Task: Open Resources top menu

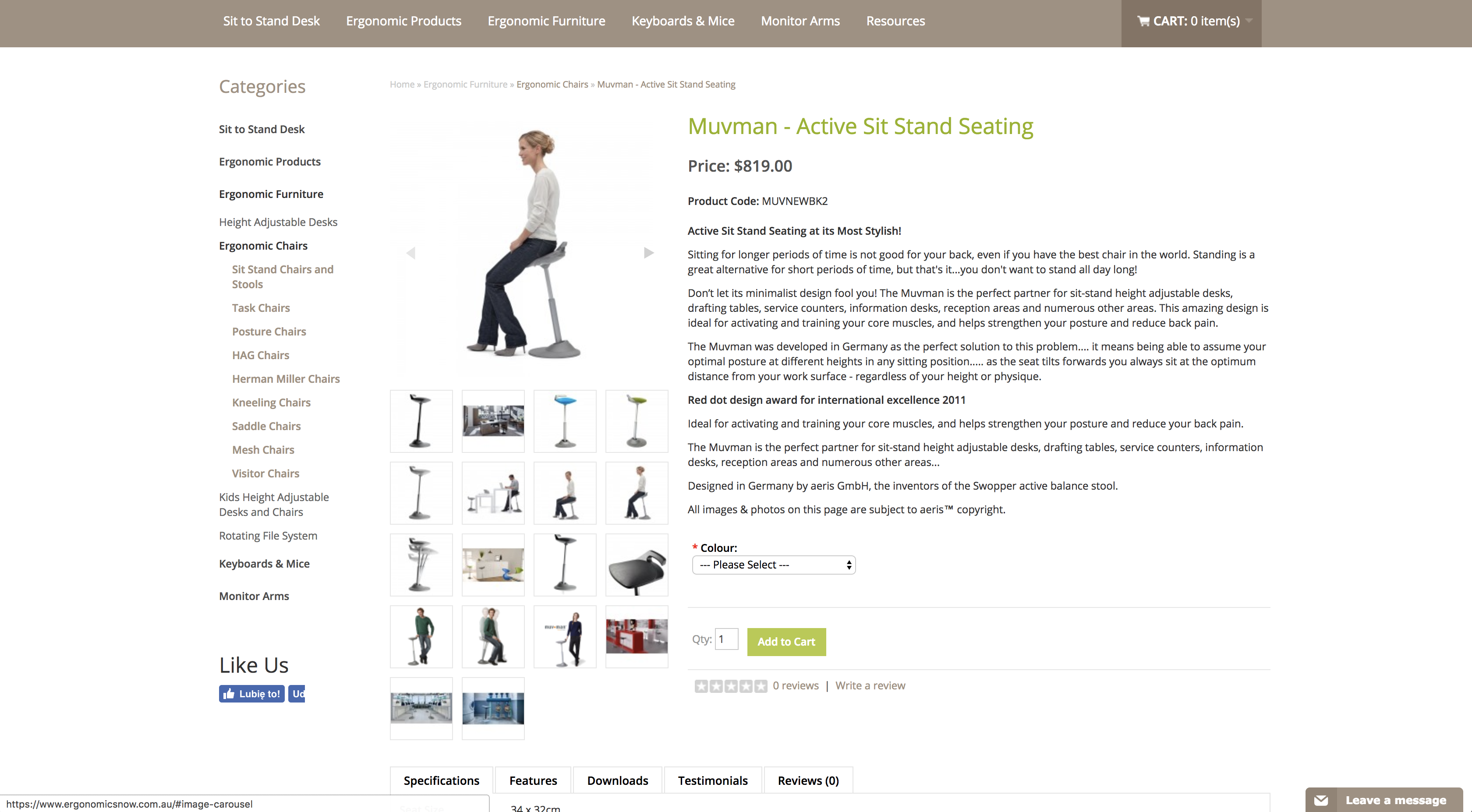Action: [895, 21]
